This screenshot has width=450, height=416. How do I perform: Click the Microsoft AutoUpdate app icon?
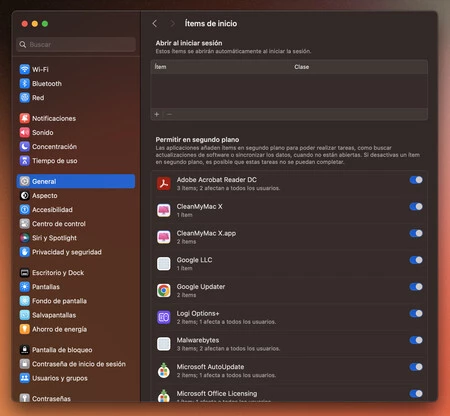(x=164, y=370)
